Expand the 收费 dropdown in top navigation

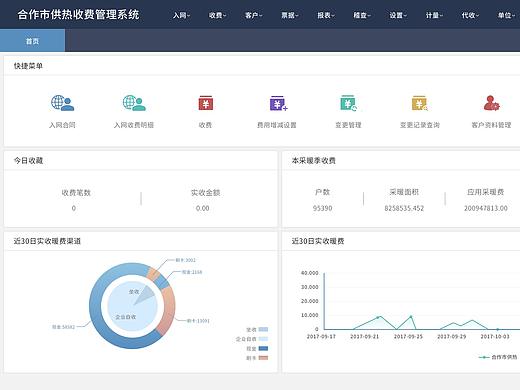click(217, 15)
